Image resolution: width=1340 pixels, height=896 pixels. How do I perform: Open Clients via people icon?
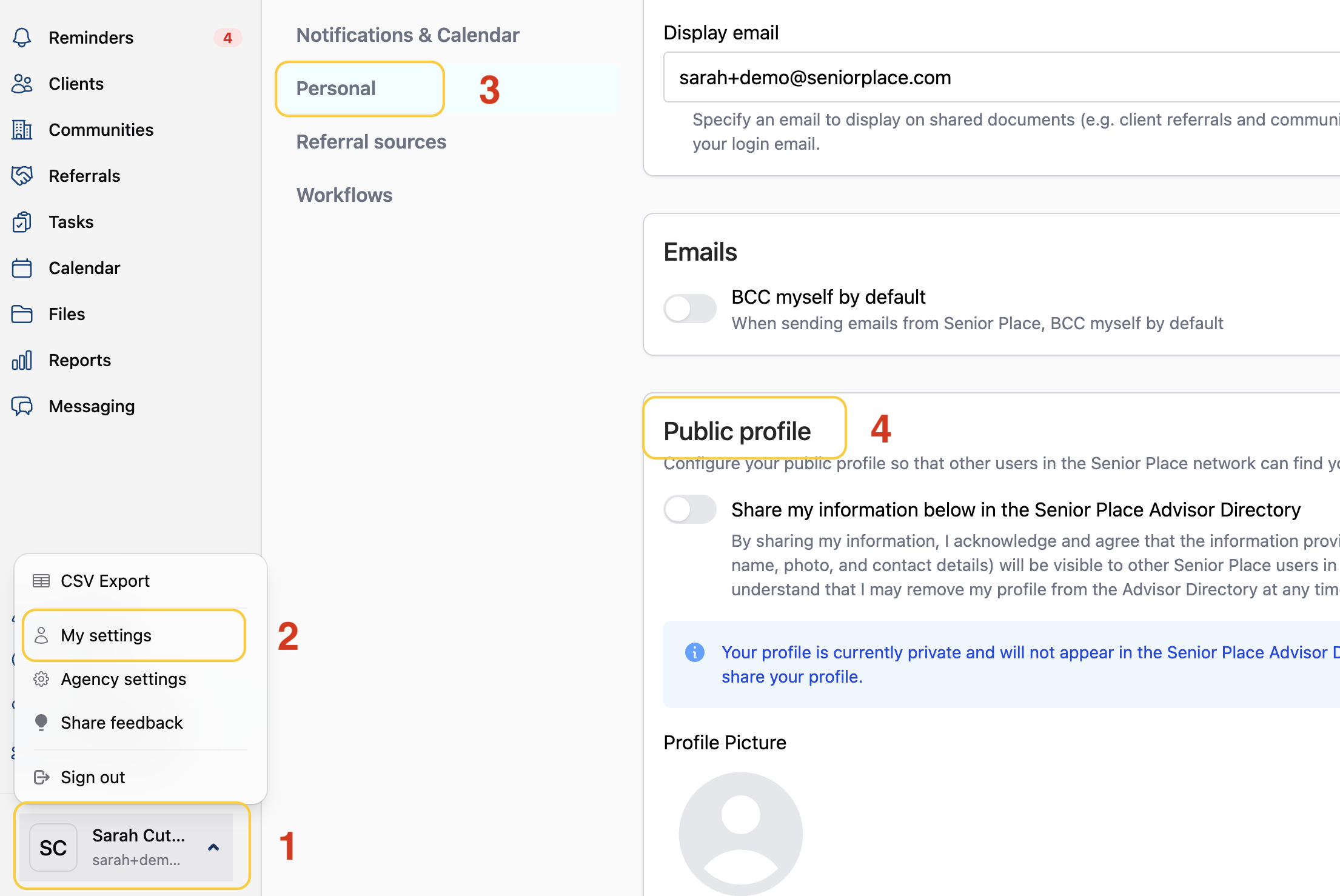[x=22, y=84]
